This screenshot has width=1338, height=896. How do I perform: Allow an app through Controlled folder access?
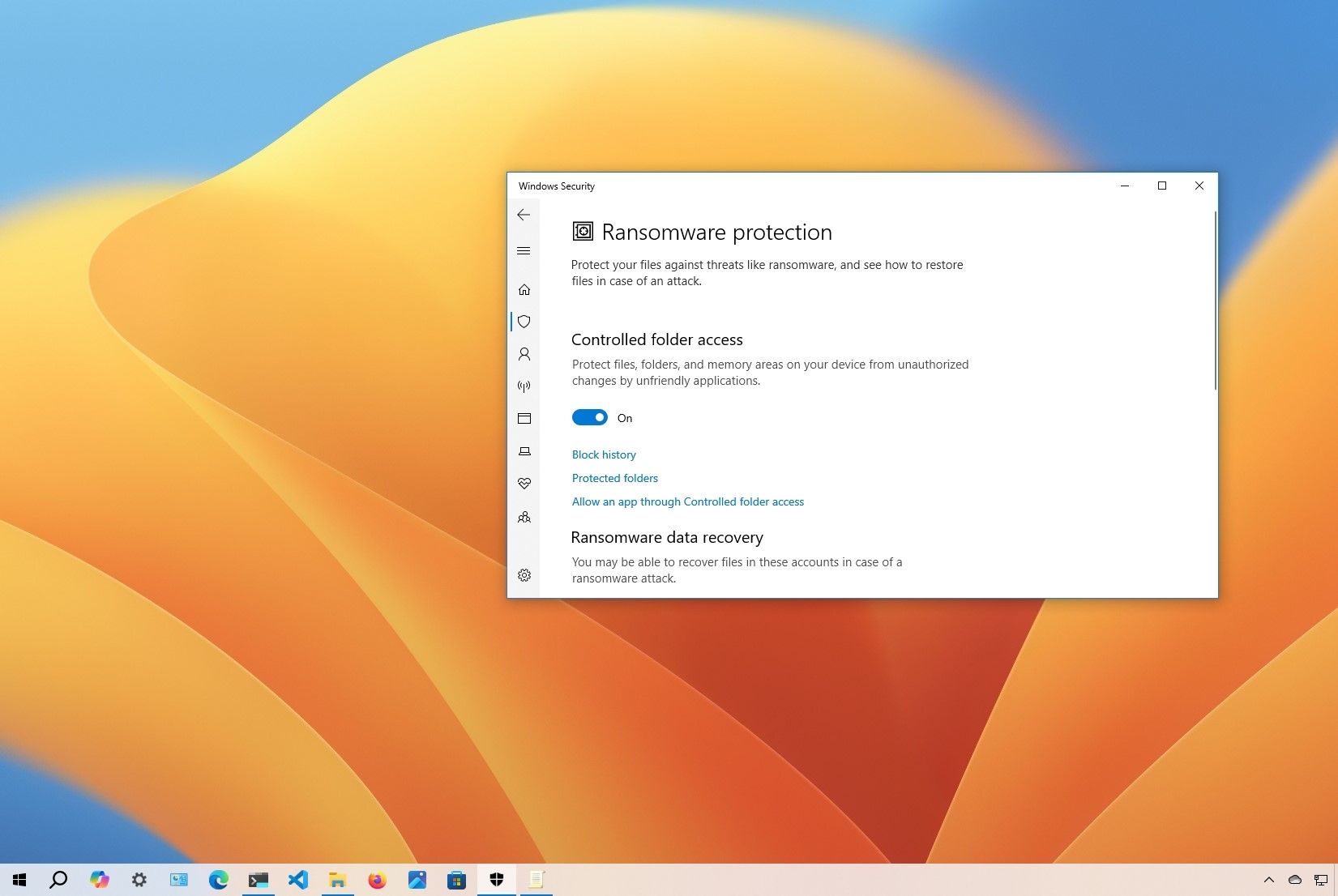(x=687, y=501)
